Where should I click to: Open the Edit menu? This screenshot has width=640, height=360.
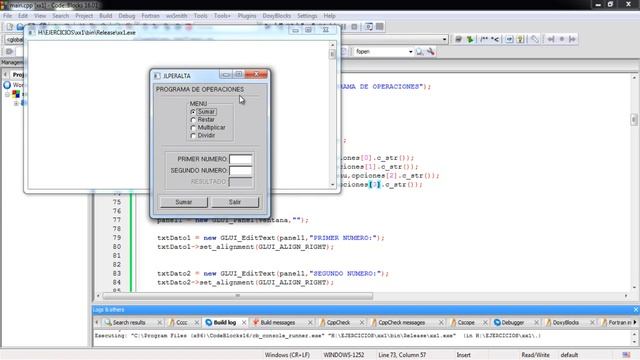[x=23, y=16]
